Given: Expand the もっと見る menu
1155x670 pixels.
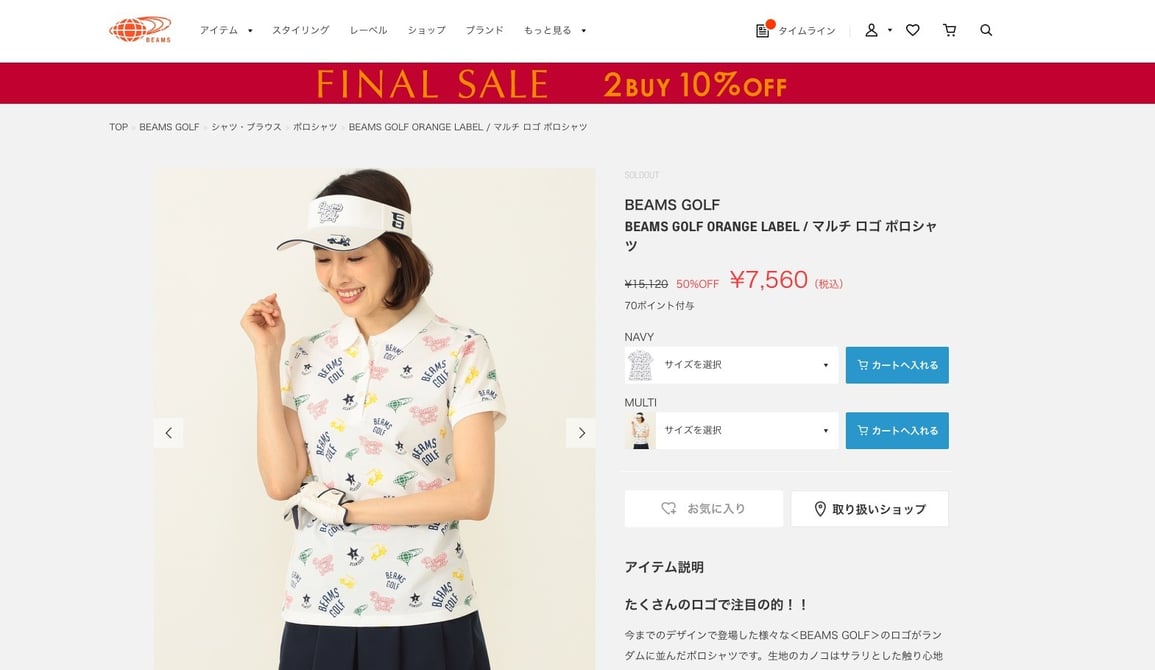Looking at the screenshot, I should click(x=555, y=30).
